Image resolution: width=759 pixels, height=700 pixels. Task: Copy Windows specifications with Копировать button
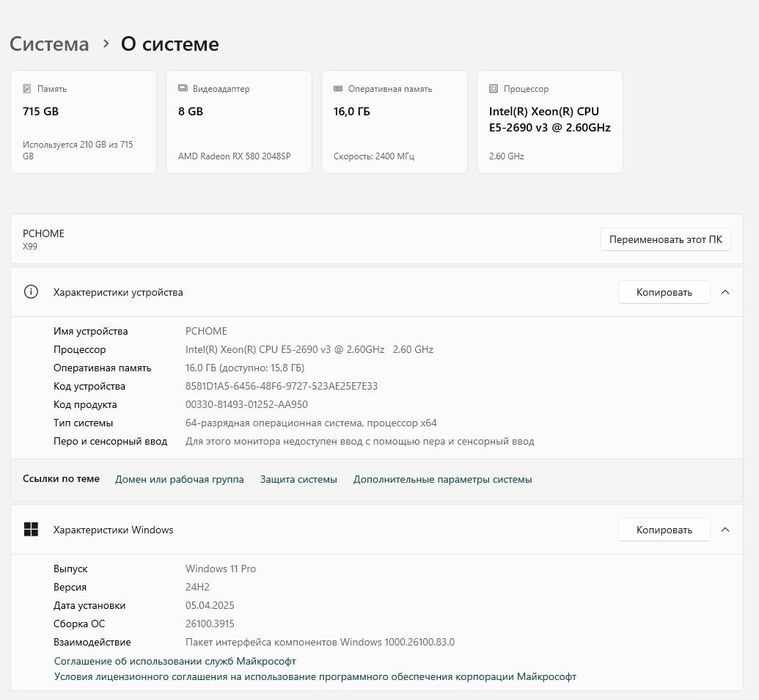click(x=664, y=530)
